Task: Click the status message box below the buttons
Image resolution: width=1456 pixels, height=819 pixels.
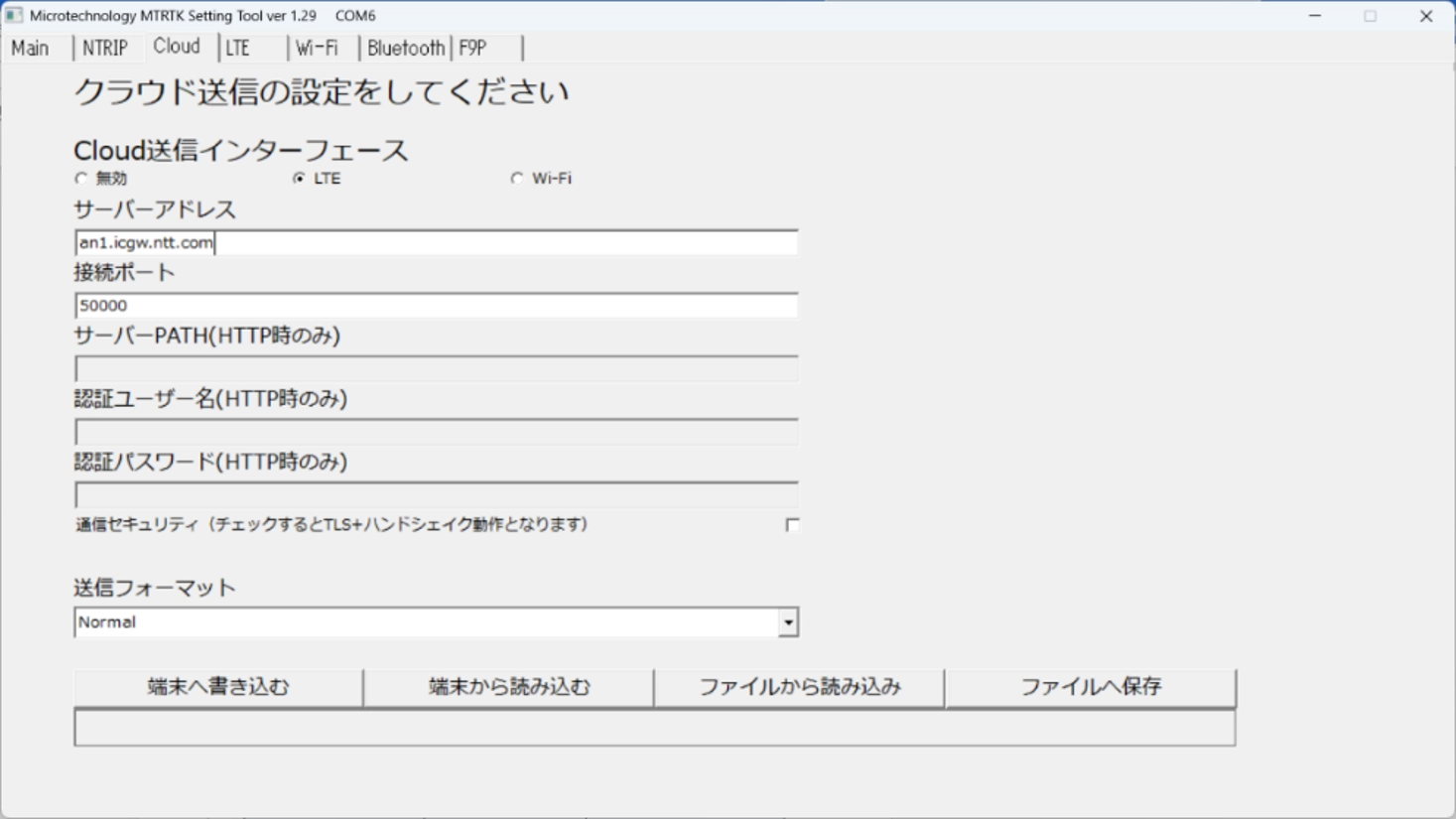Action: point(655,728)
